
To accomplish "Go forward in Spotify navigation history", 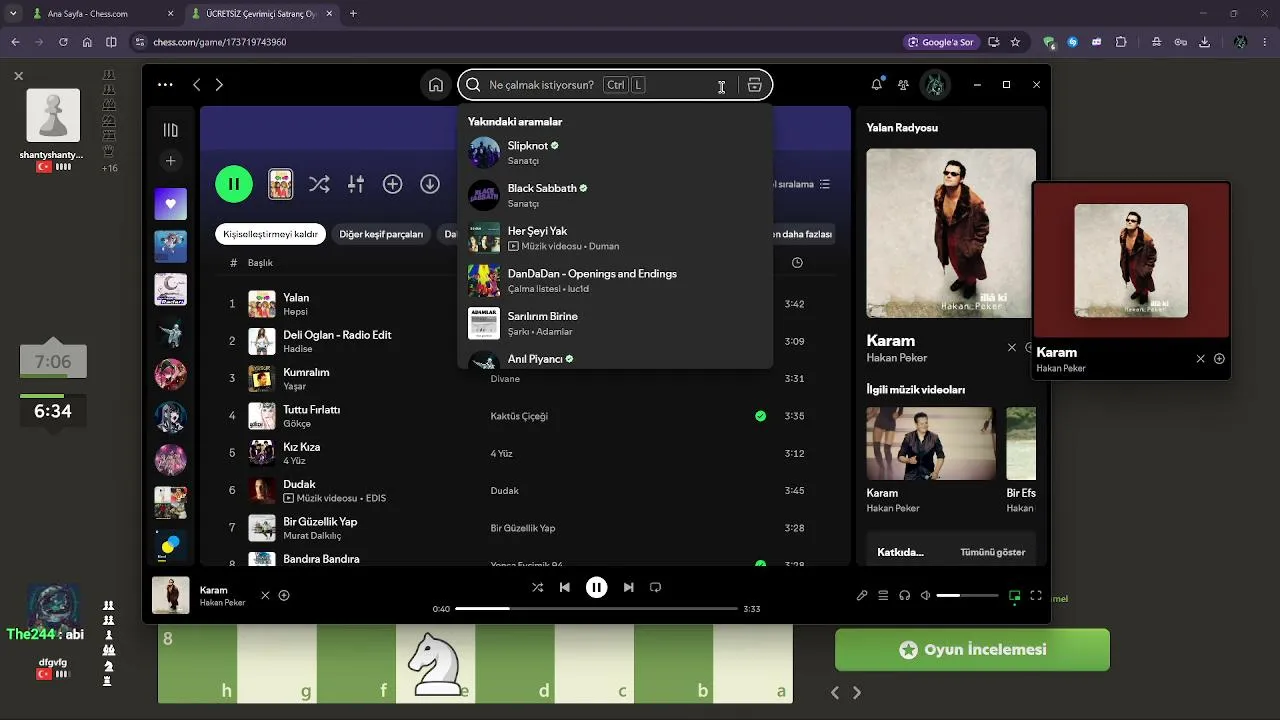I will point(219,85).
